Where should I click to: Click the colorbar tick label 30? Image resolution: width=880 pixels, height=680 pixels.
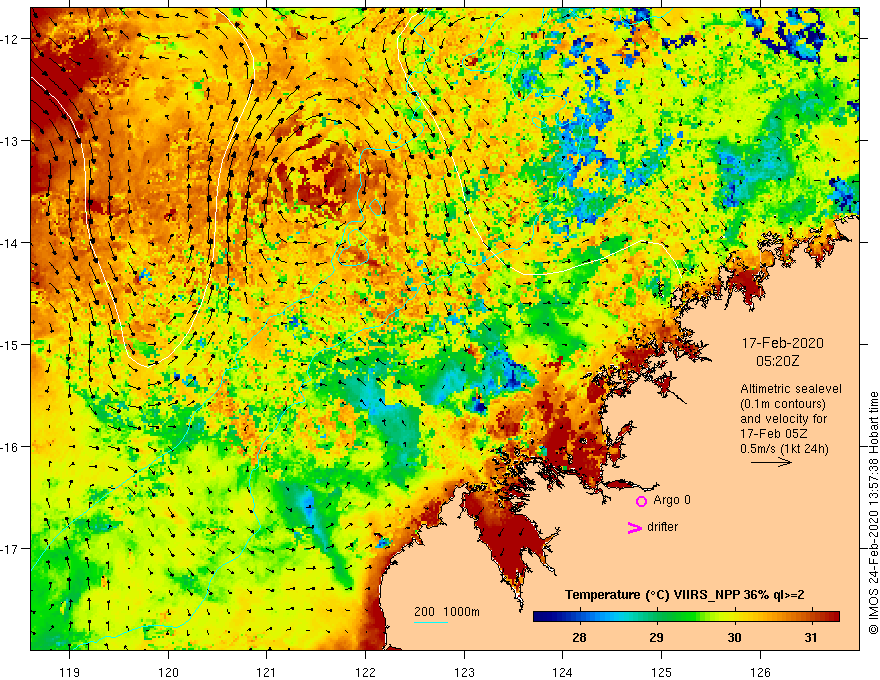[734, 638]
